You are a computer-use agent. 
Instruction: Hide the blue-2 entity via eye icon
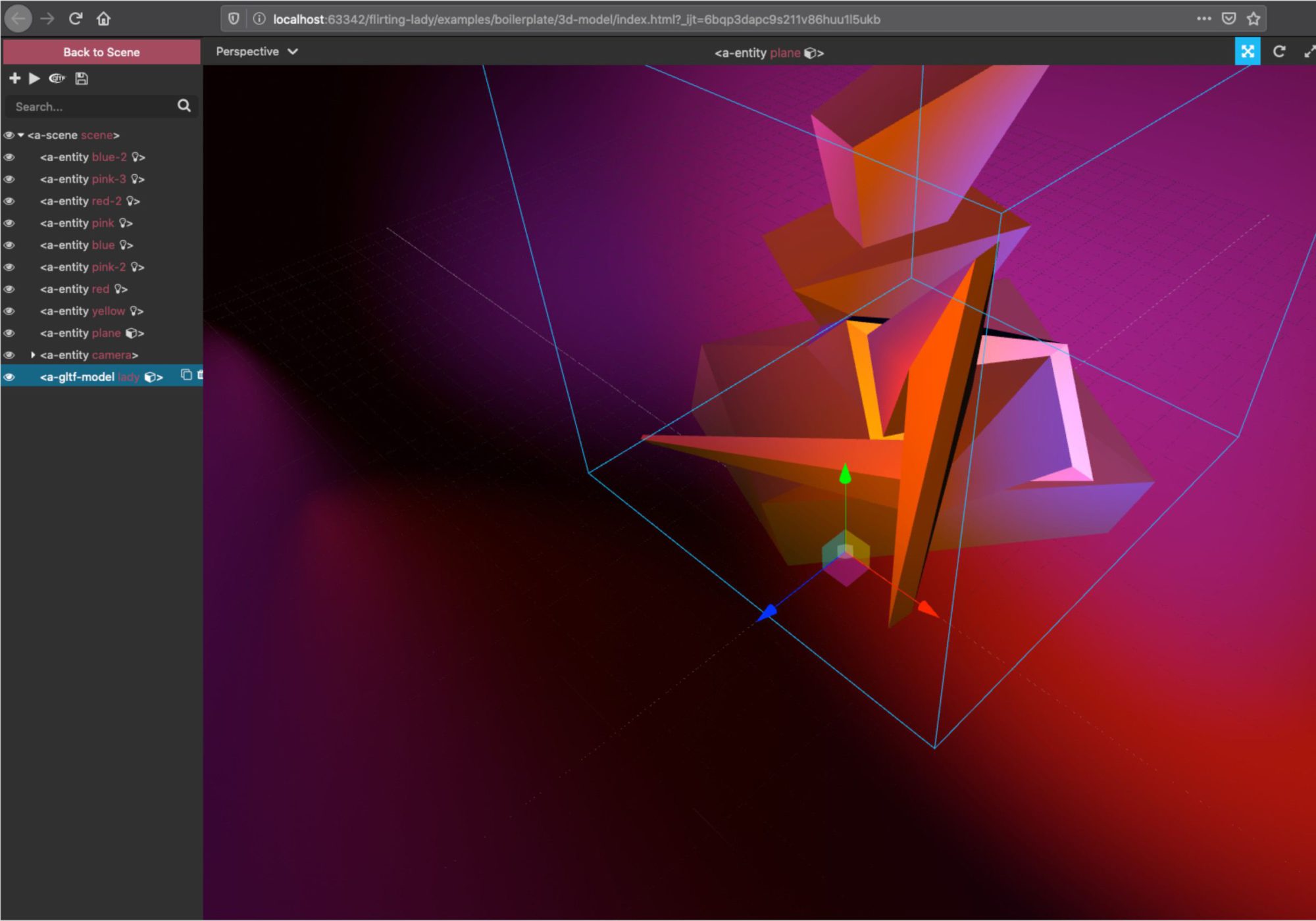pos(9,157)
